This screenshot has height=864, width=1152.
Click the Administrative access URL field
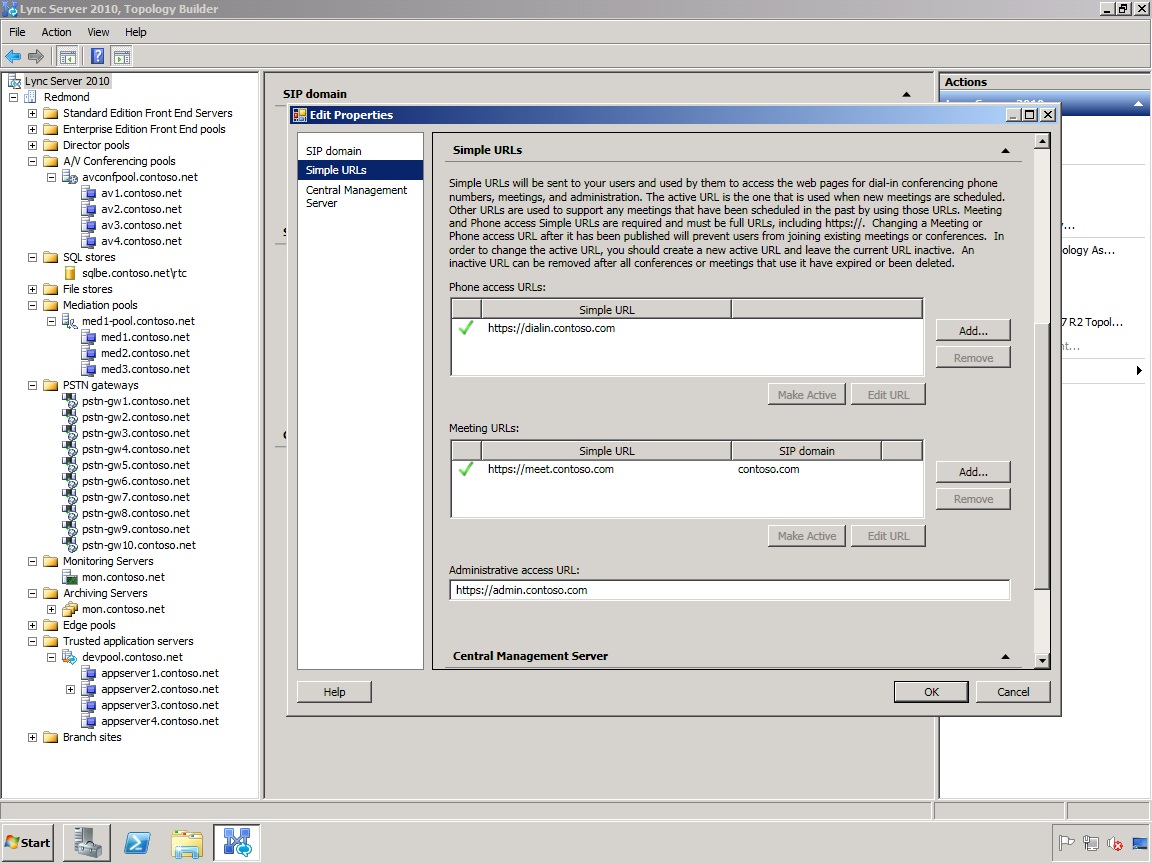pos(729,590)
